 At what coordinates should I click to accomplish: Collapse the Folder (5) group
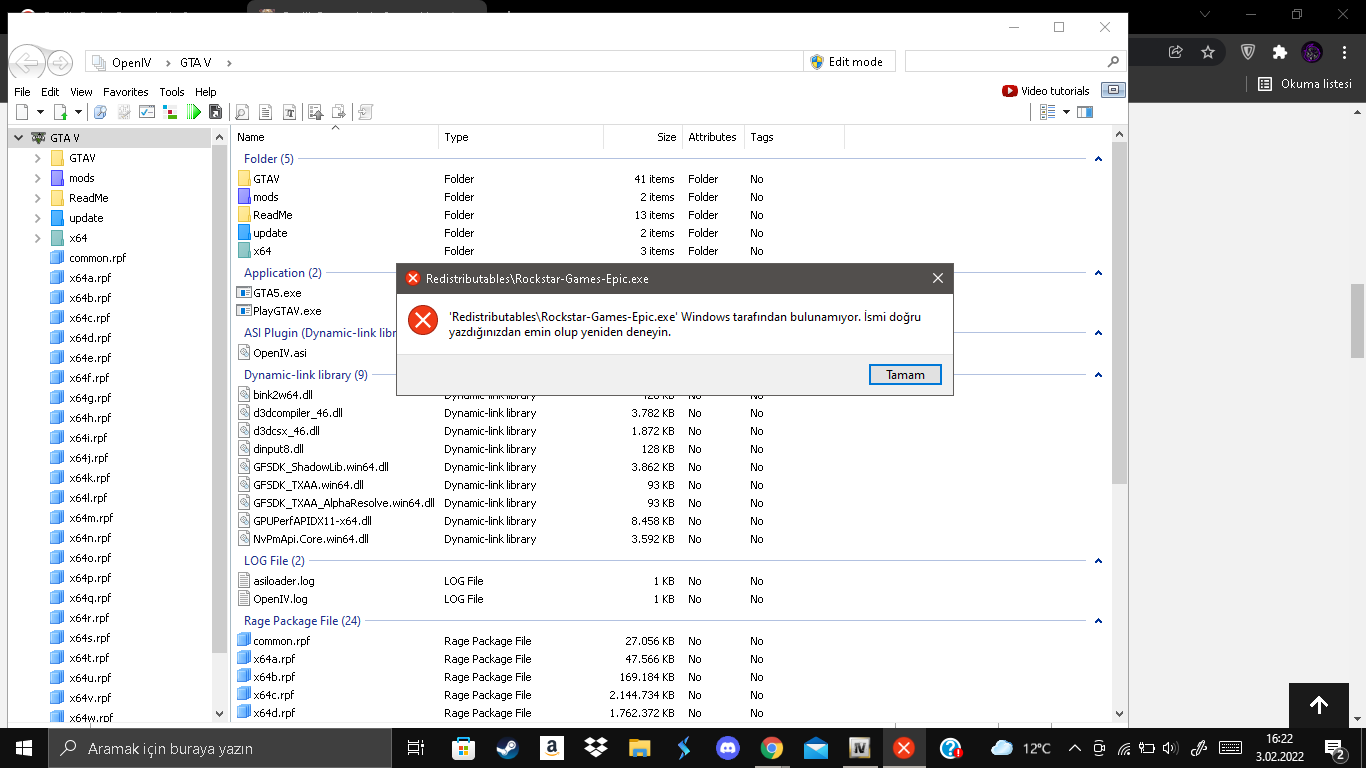[1098, 159]
